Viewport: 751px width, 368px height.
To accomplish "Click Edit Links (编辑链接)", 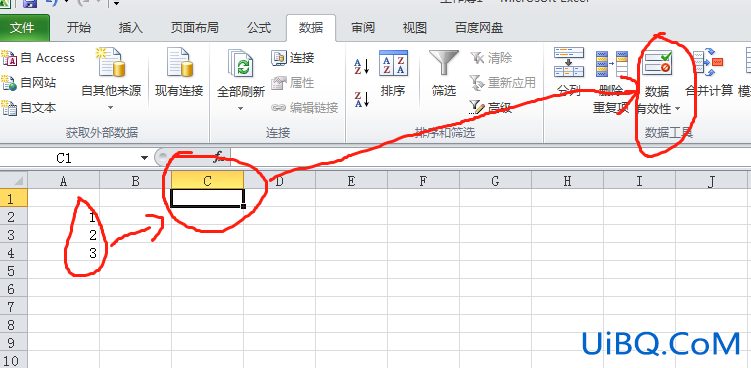I will click(305, 108).
